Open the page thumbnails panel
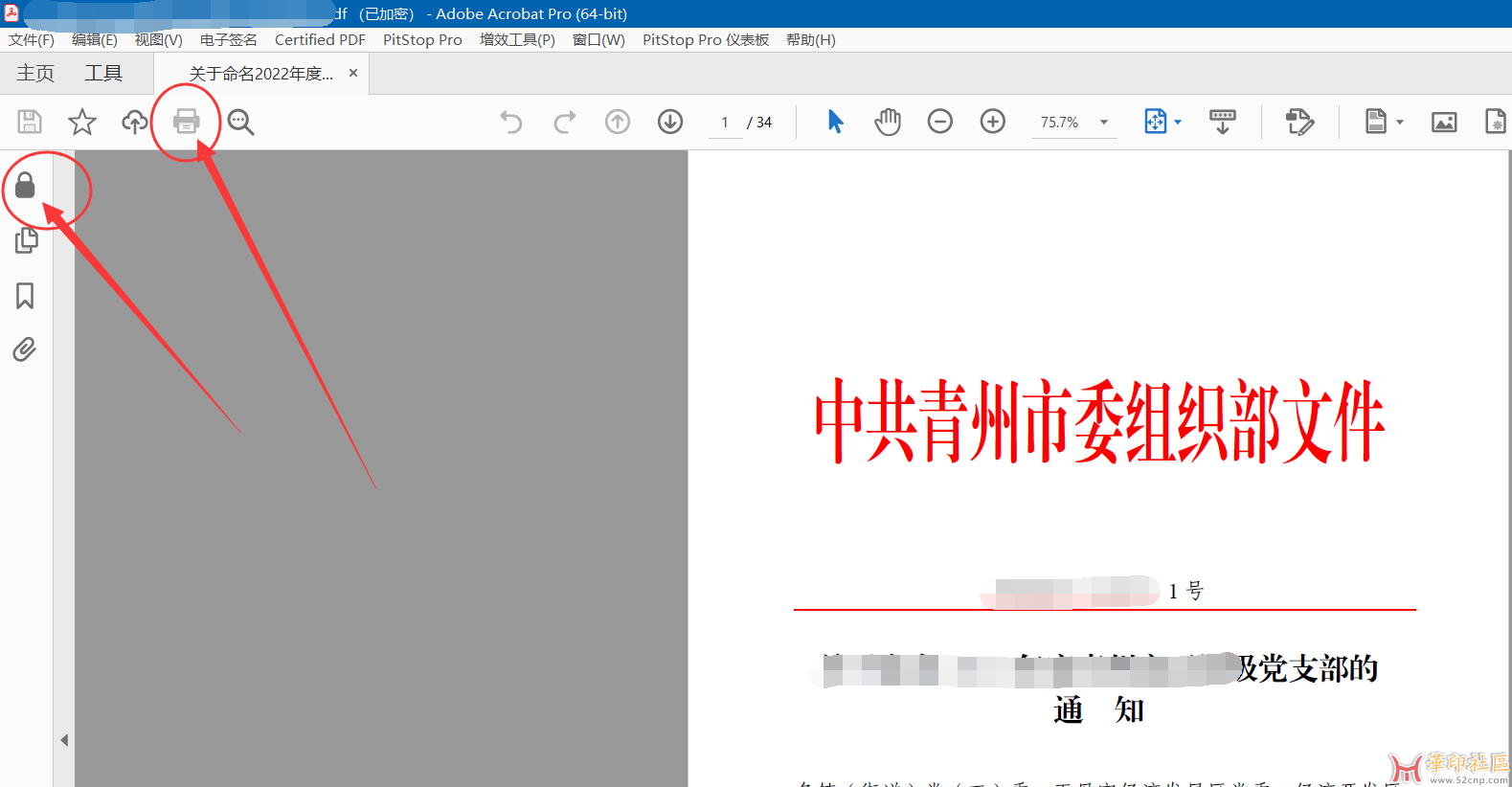 (x=26, y=240)
